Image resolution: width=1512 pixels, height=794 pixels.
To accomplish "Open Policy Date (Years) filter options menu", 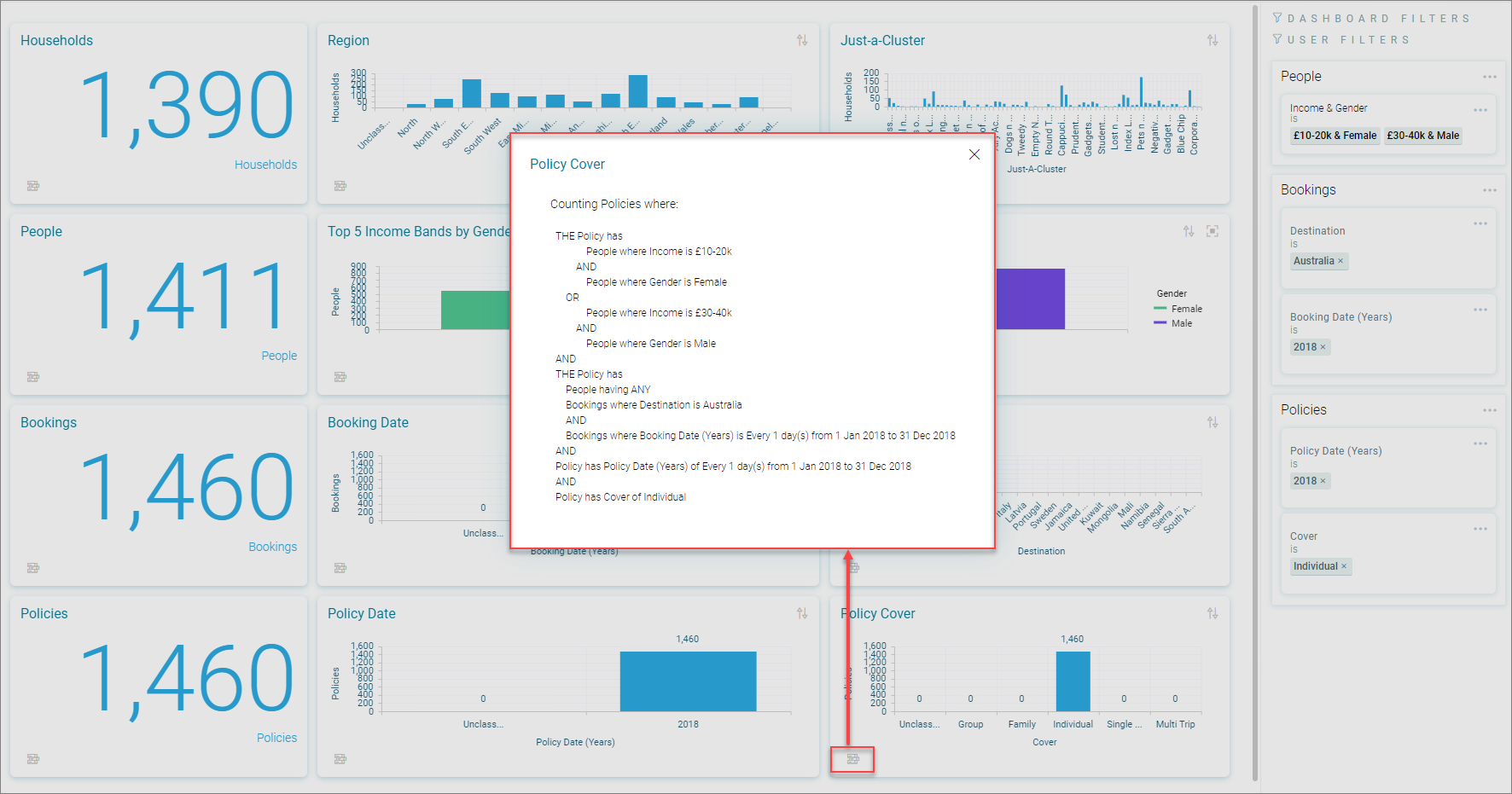I will pyautogui.click(x=1480, y=443).
